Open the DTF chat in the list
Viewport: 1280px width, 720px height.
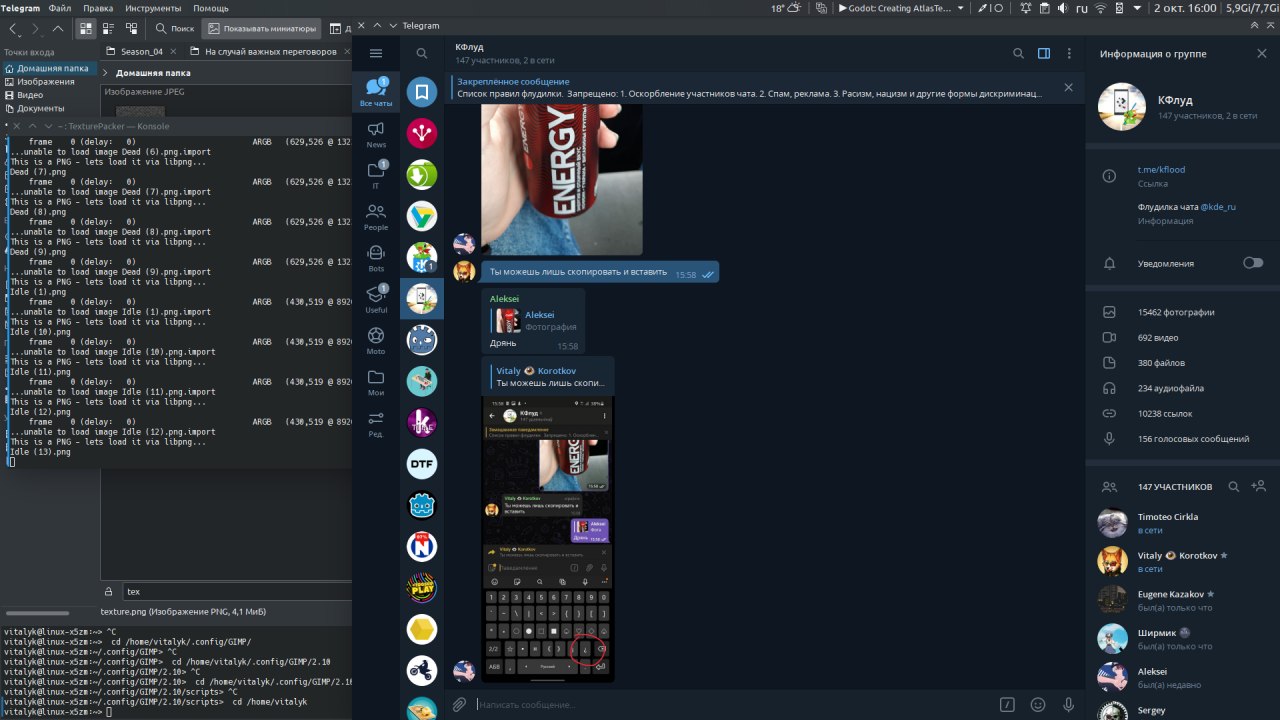click(422, 464)
